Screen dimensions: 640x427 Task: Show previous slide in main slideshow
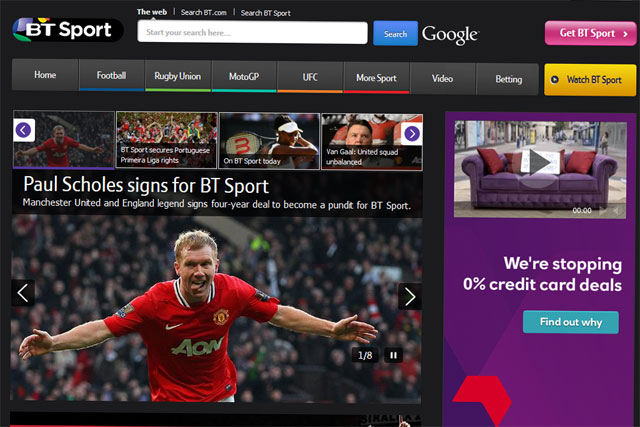point(23,293)
